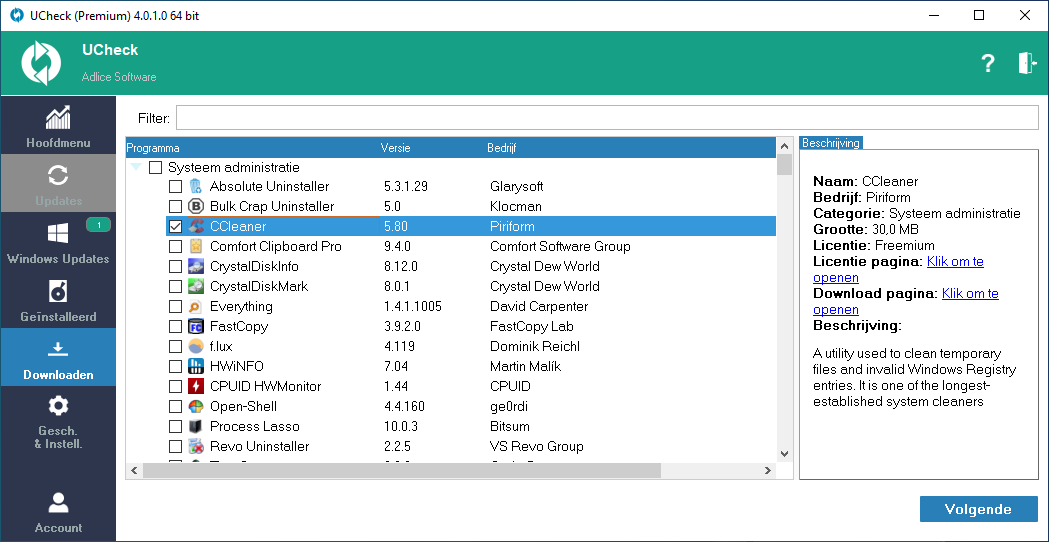This screenshot has height=542, width=1049.
Task: Click the Absolute Uninstaller program icon
Action: point(195,186)
